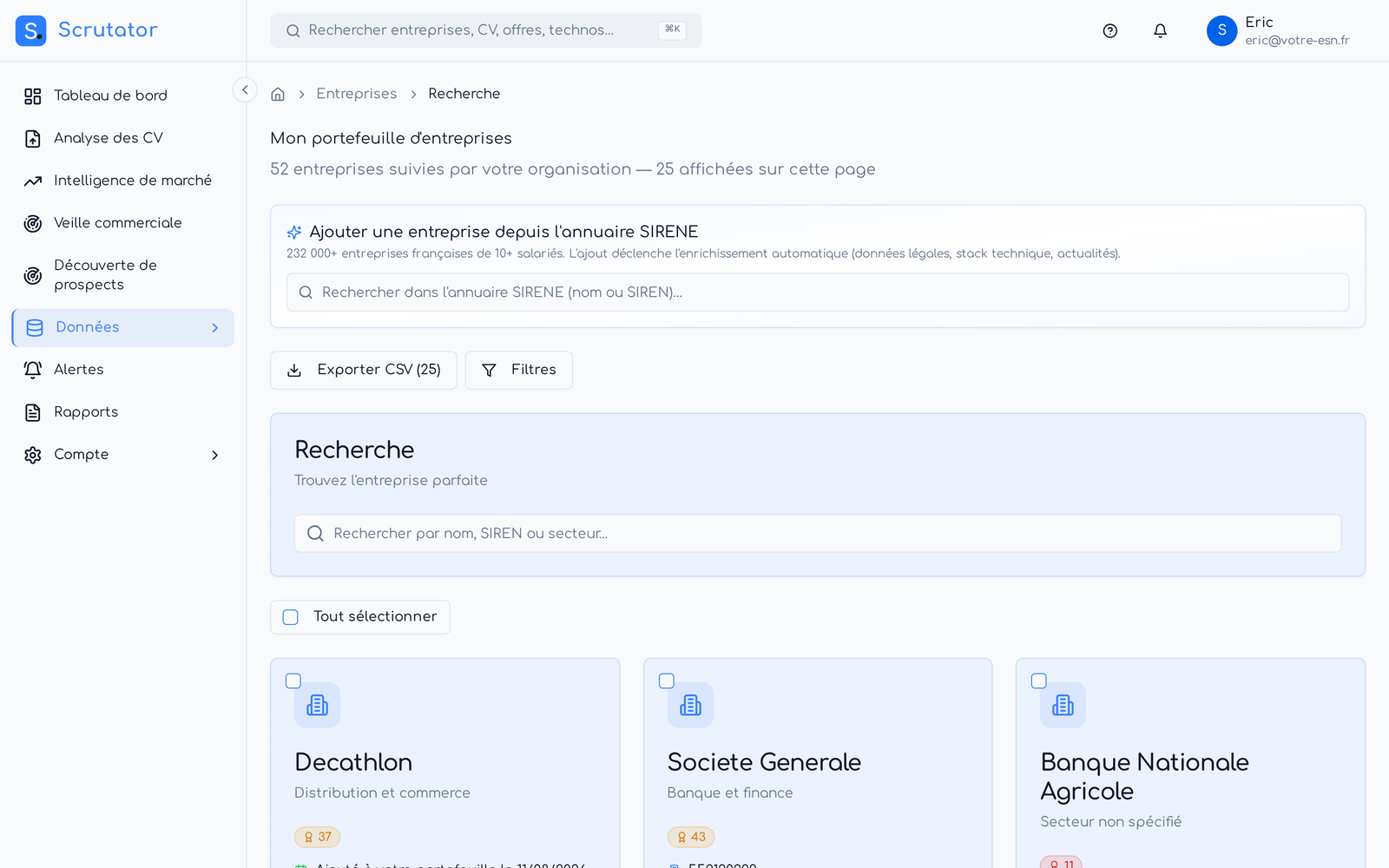Click the 'Banque et finance' sector text

pos(730,793)
